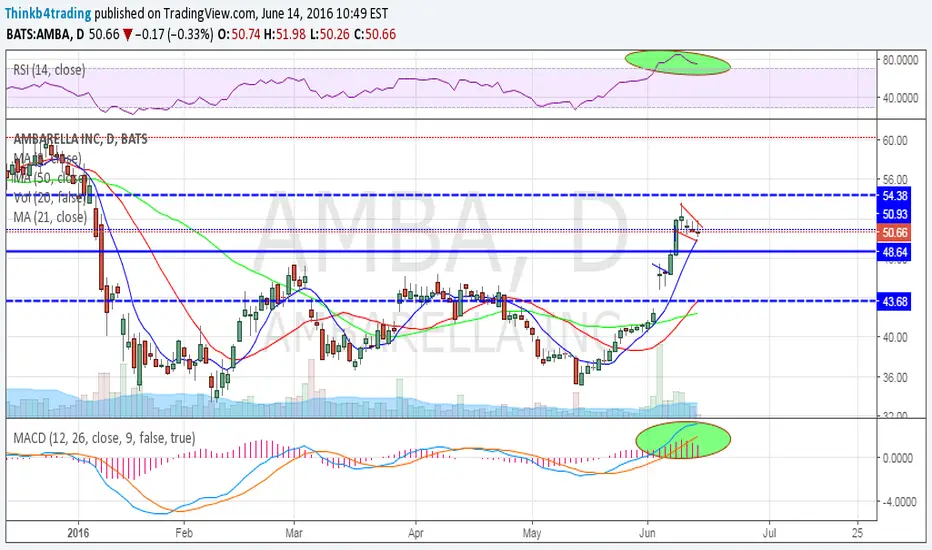Click the 2016 date axis label
Screen dimensions: 932x550
(78, 533)
